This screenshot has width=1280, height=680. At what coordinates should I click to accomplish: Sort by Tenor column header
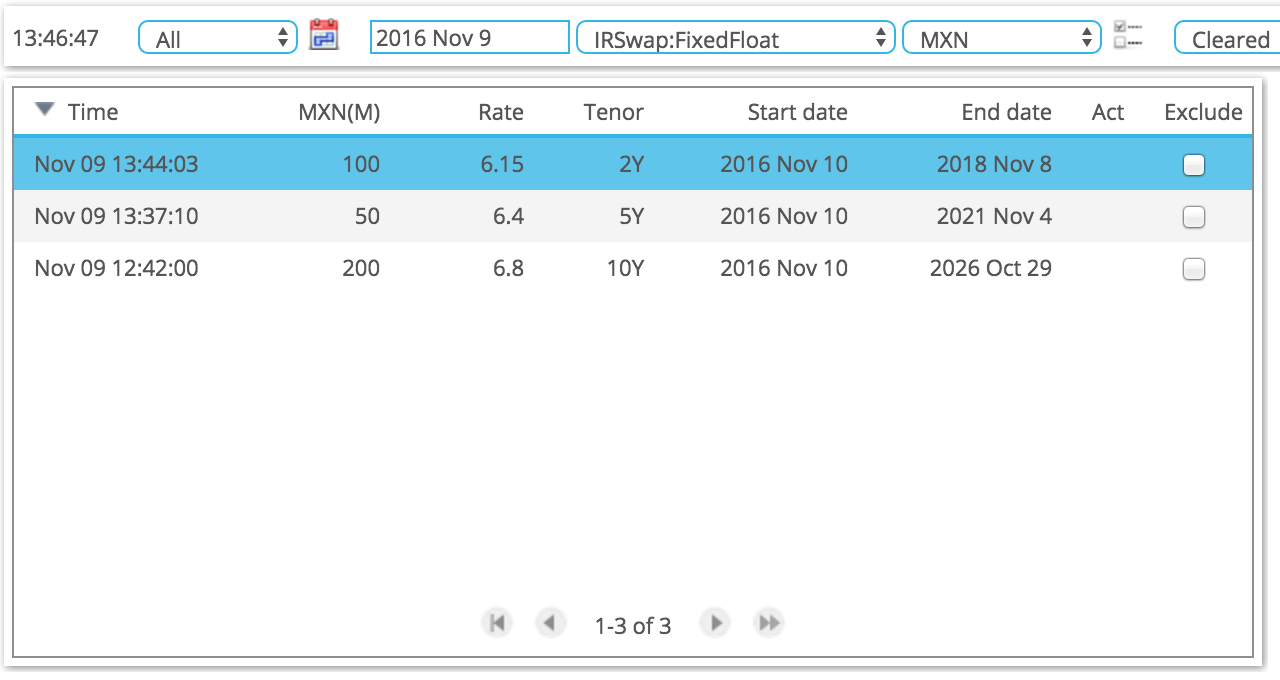[614, 112]
